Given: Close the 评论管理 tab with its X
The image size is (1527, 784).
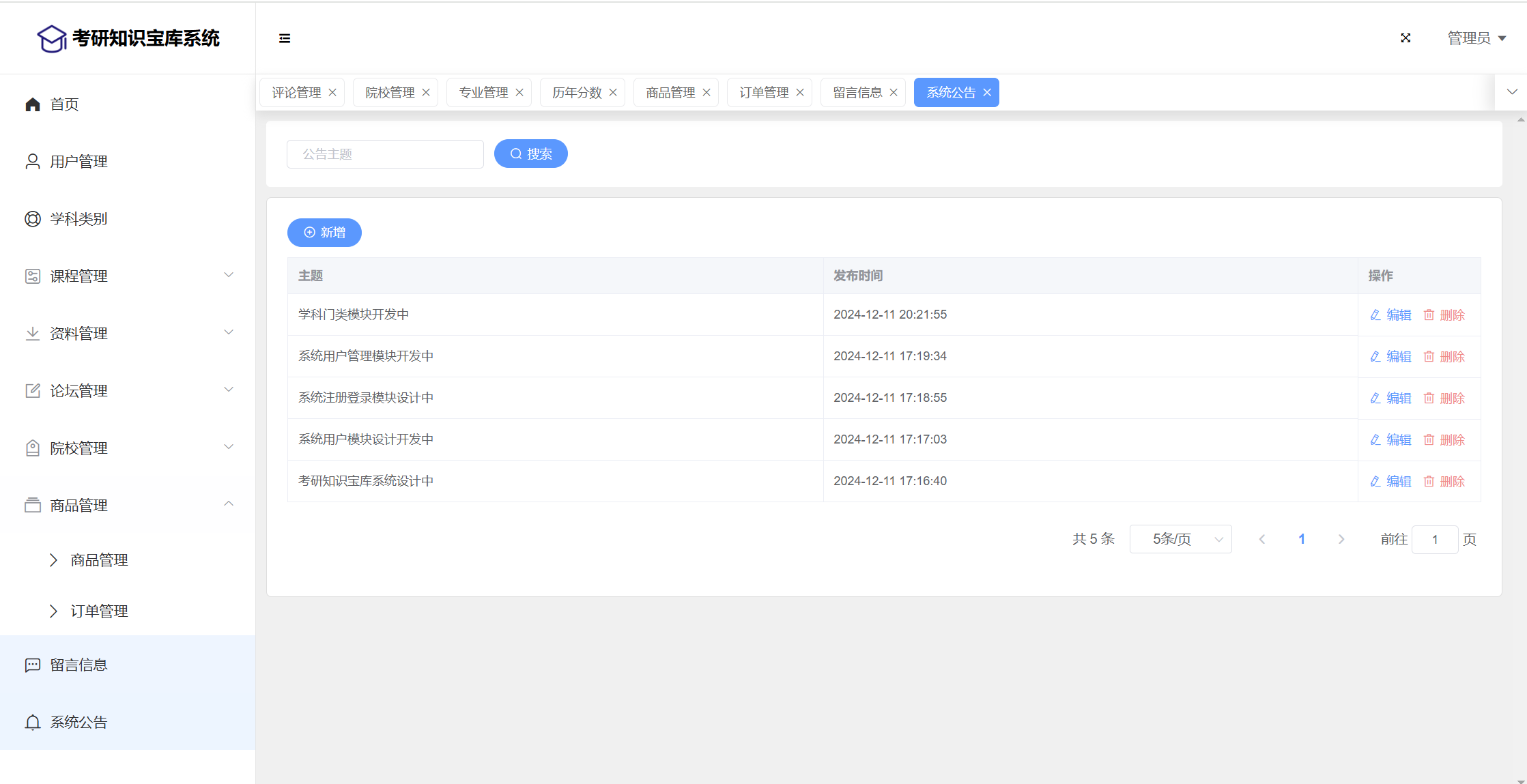Looking at the screenshot, I should point(332,93).
